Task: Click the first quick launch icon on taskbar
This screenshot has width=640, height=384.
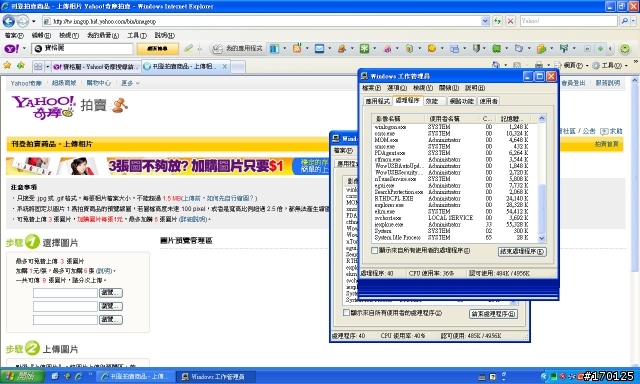Action: [55, 376]
